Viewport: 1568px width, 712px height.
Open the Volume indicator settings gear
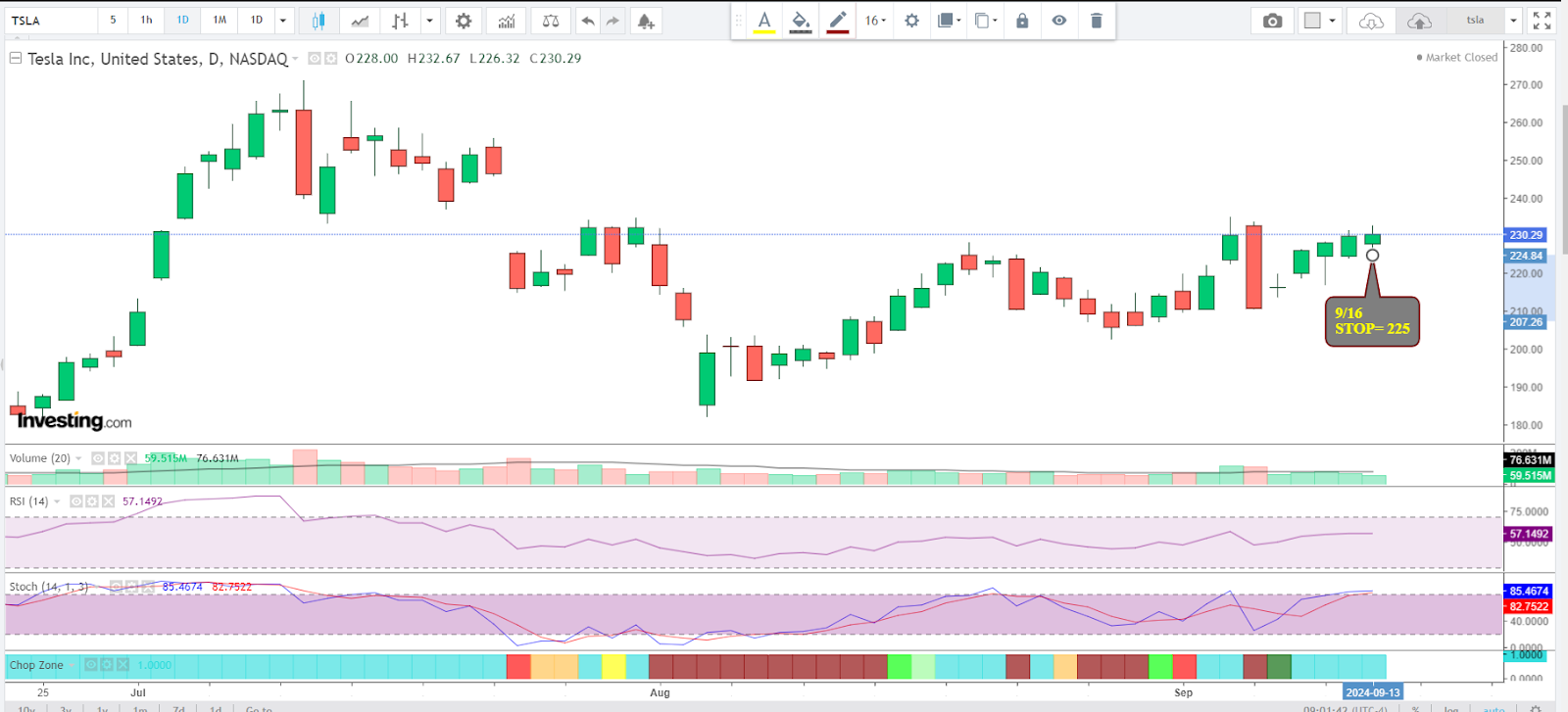[114, 458]
